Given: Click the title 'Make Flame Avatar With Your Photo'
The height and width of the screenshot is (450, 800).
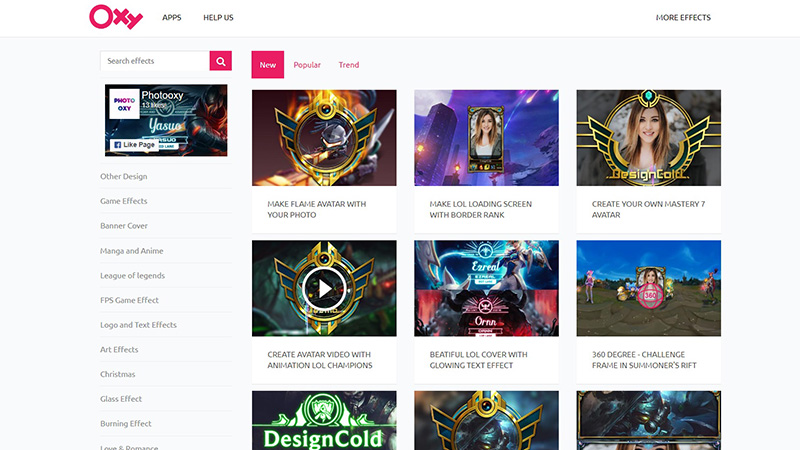Looking at the screenshot, I should (316, 209).
